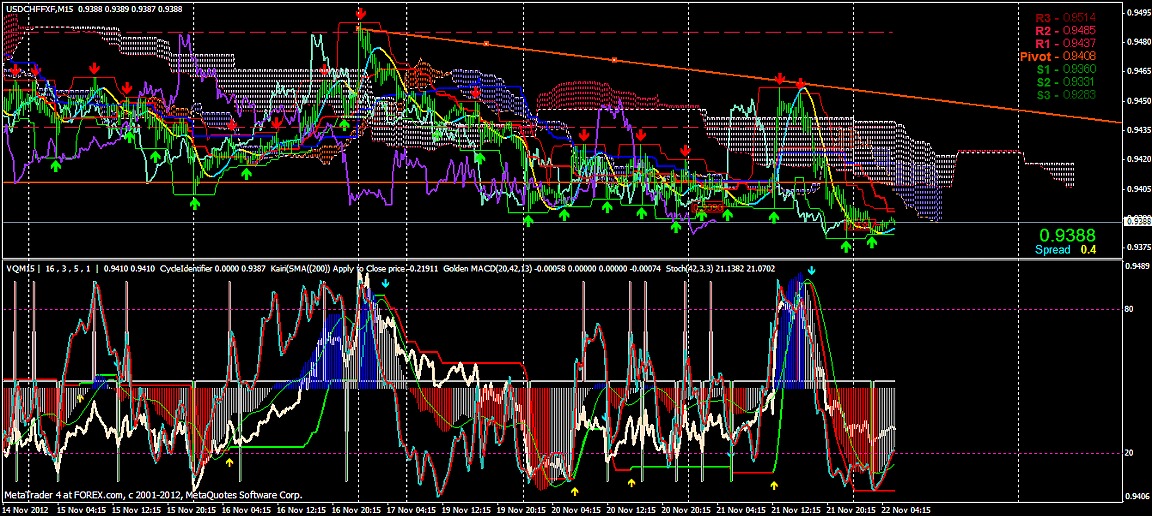
Task: Select the S3 support level label
Action: (1064, 94)
